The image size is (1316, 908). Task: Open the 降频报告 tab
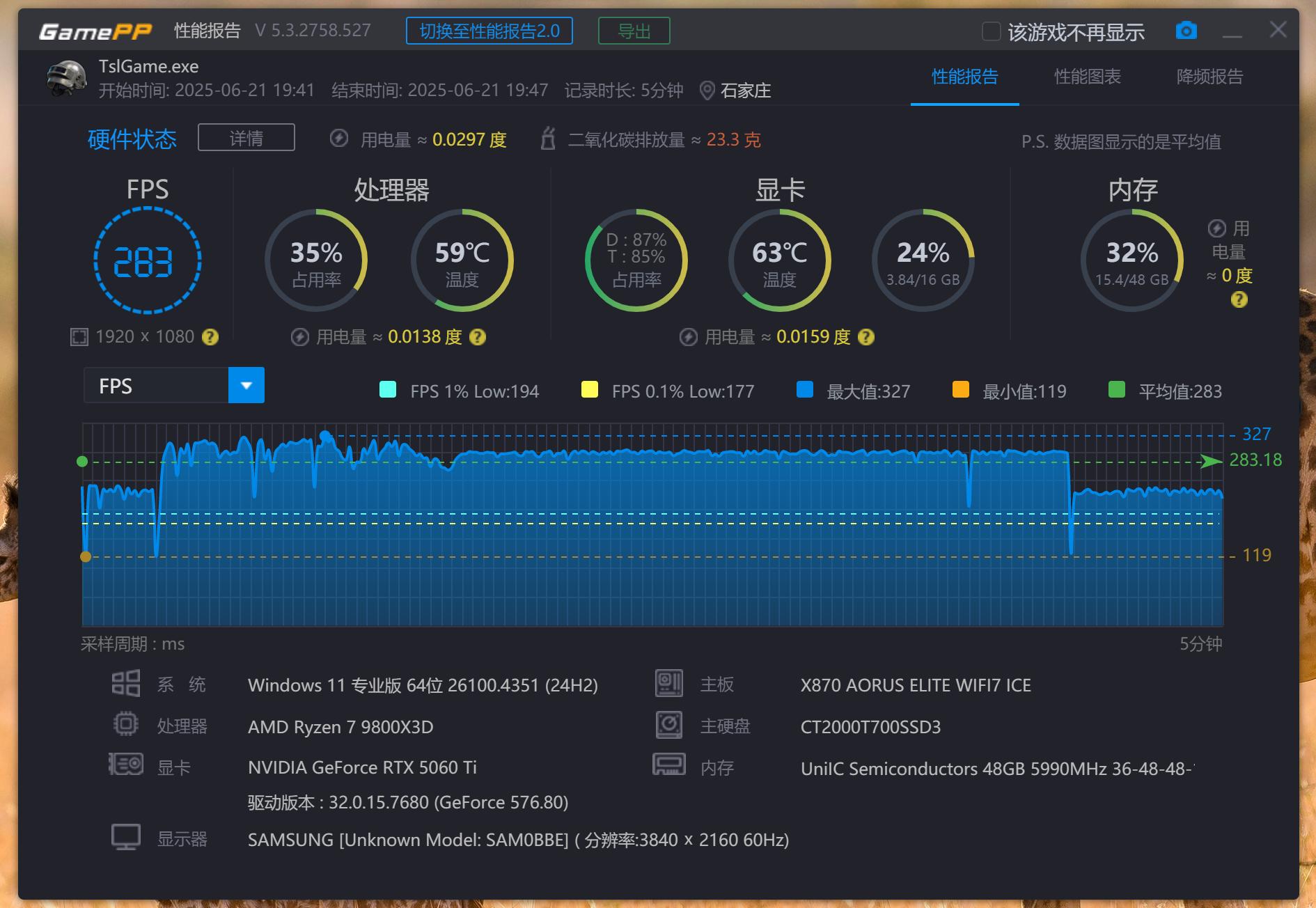tap(1209, 77)
